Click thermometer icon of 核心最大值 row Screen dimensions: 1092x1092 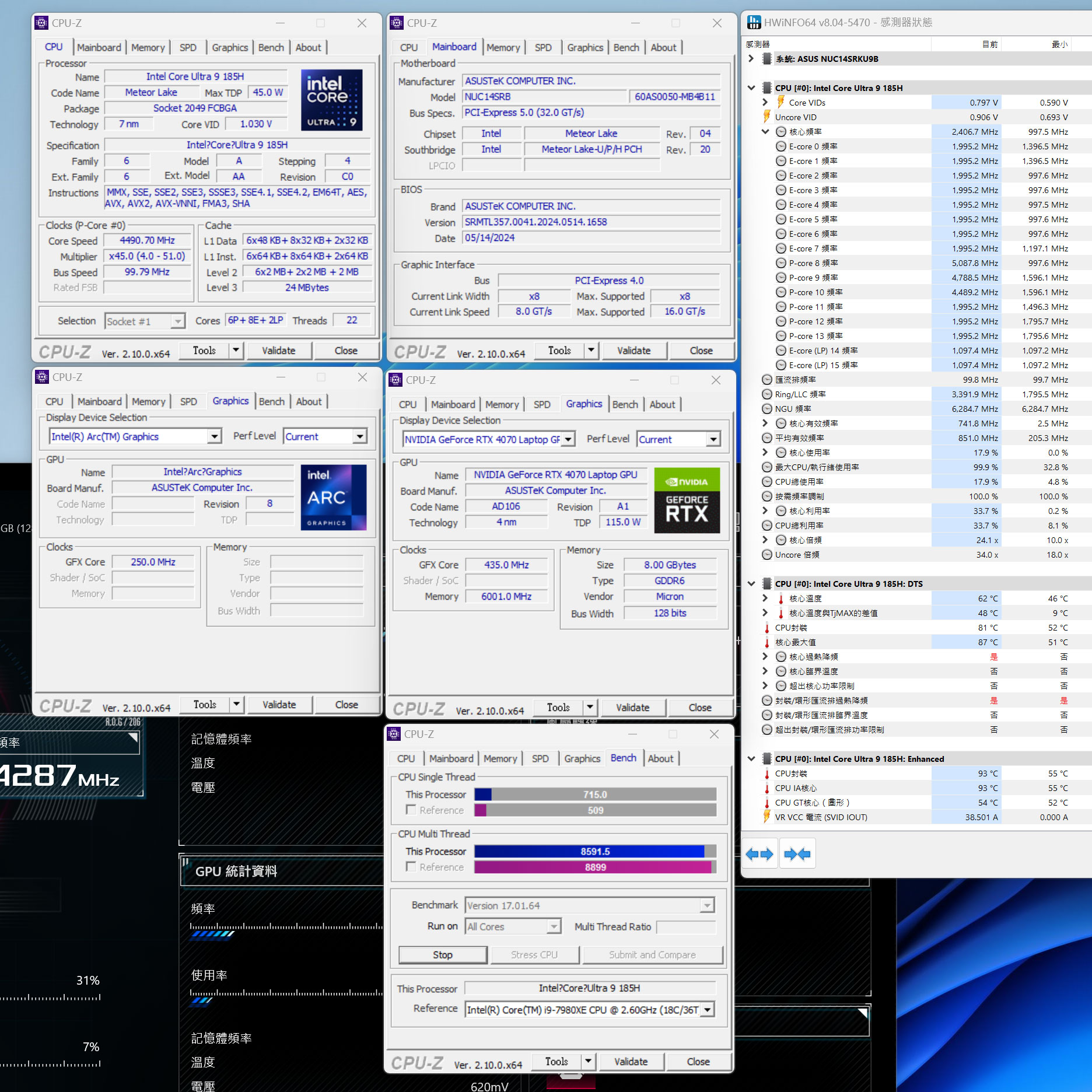767,642
